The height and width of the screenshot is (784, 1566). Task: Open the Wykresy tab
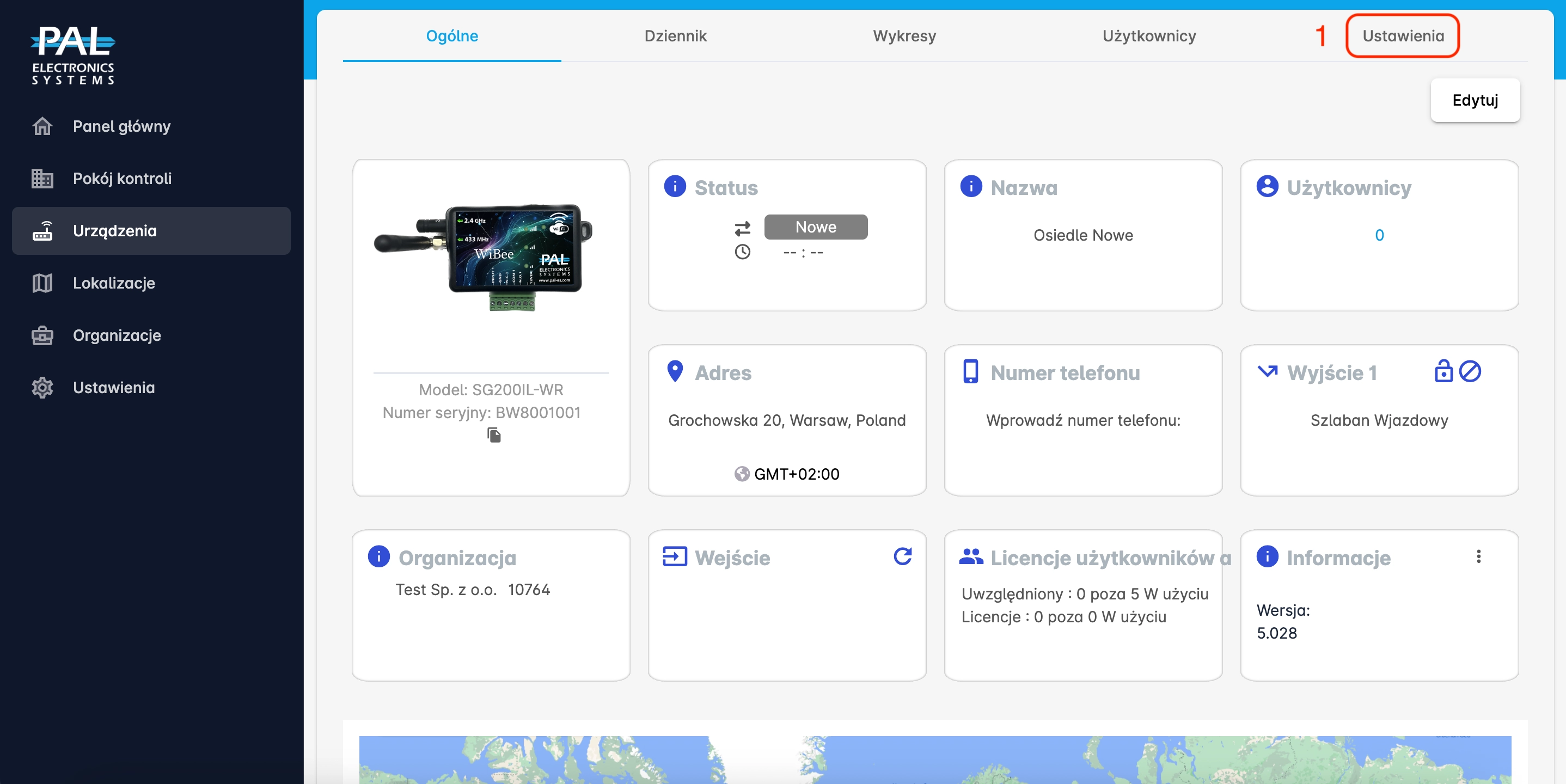tap(904, 36)
